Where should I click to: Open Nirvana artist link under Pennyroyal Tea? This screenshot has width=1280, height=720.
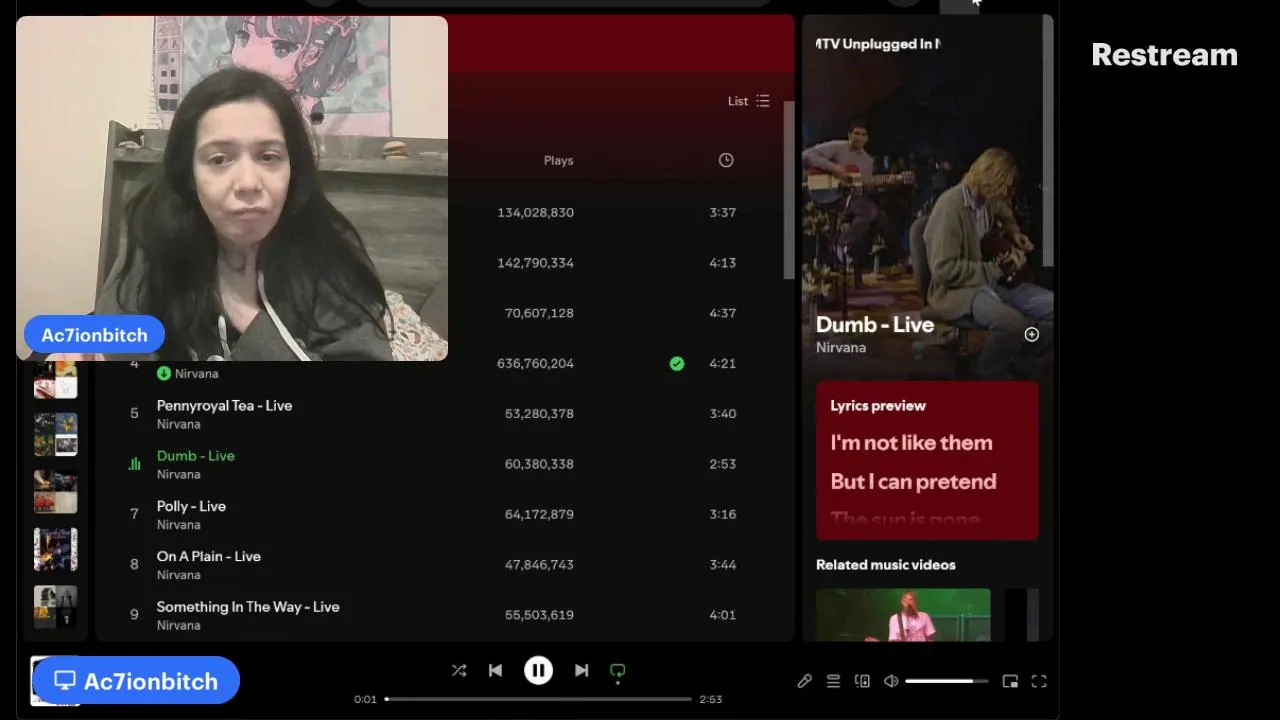click(179, 424)
